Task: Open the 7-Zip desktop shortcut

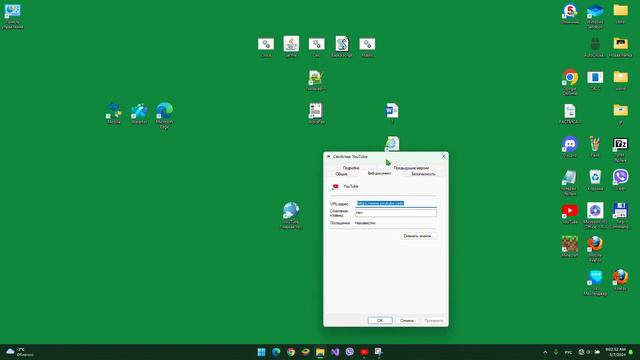Action: click(620, 144)
